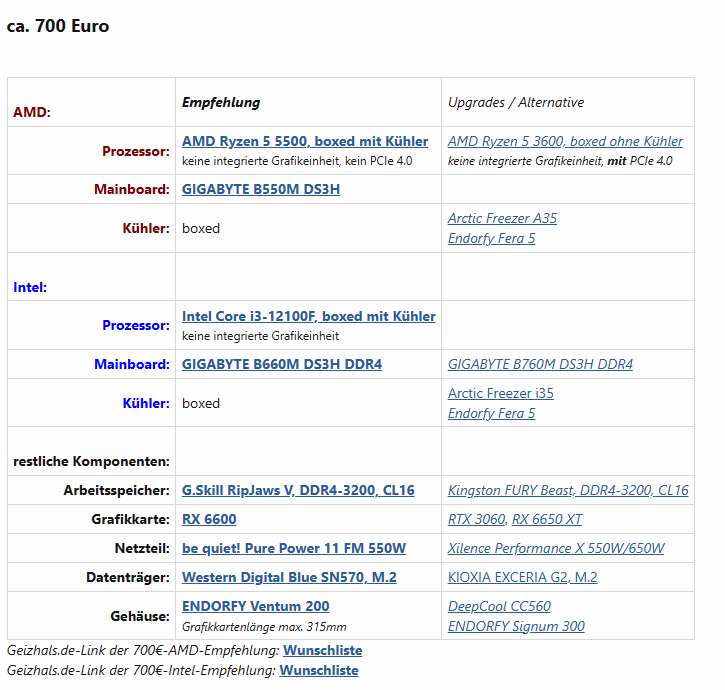Click the 'Gehäuse:' row label

140,616
